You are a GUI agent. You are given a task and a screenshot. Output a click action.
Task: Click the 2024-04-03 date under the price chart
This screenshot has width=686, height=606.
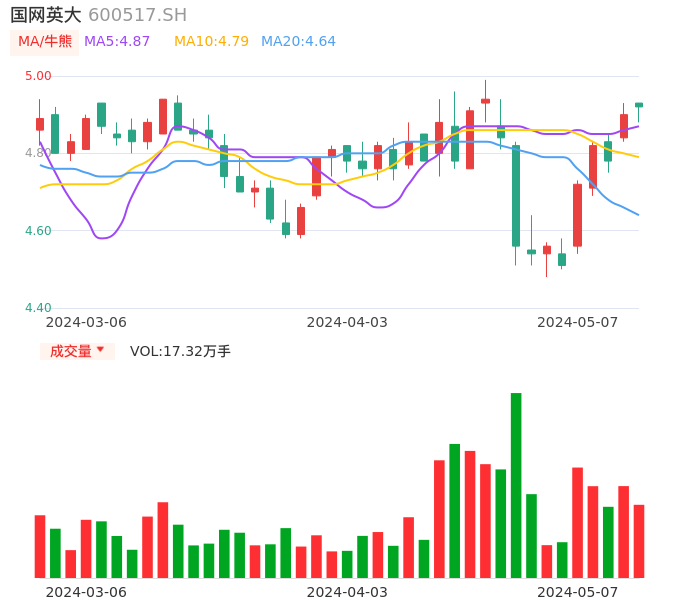[347, 322]
